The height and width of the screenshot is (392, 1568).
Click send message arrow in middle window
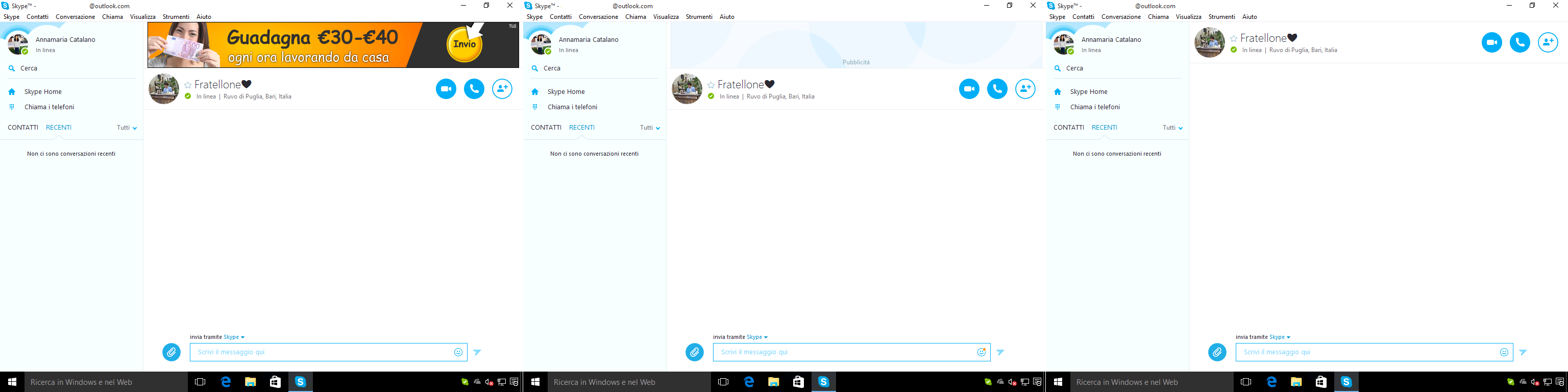(x=1000, y=352)
